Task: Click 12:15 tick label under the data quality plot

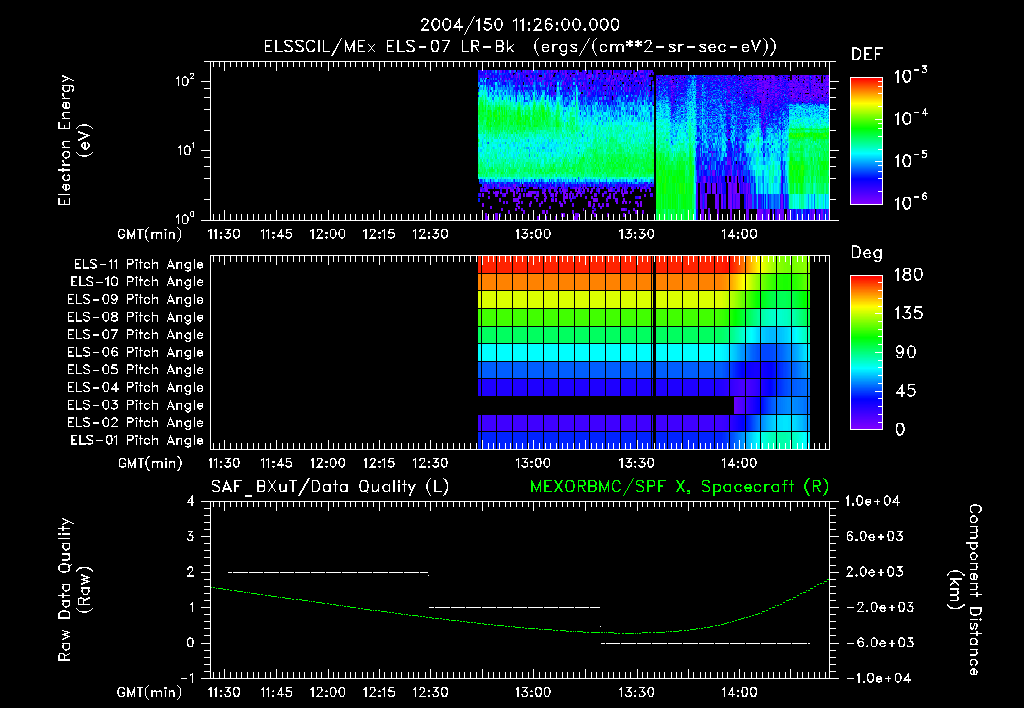Action: pyautogui.click(x=379, y=692)
